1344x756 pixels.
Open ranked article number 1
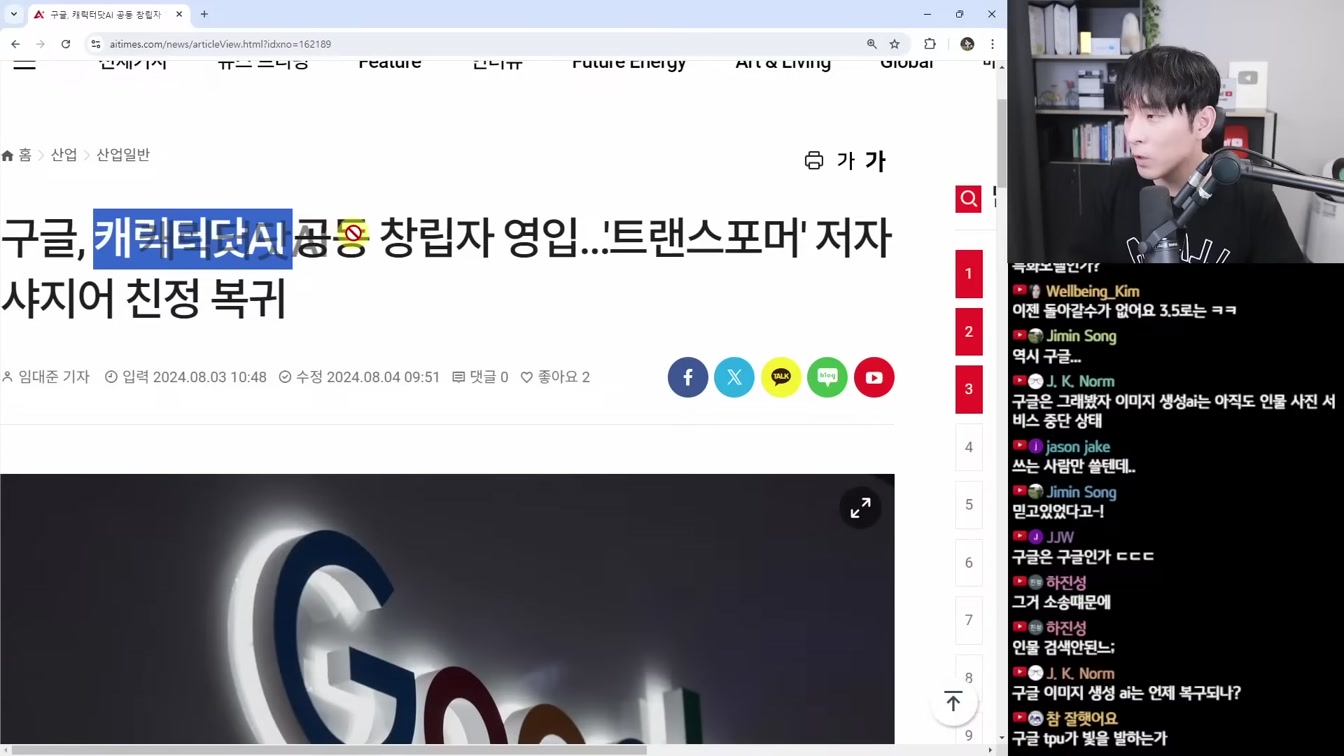click(x=968, y=274)
